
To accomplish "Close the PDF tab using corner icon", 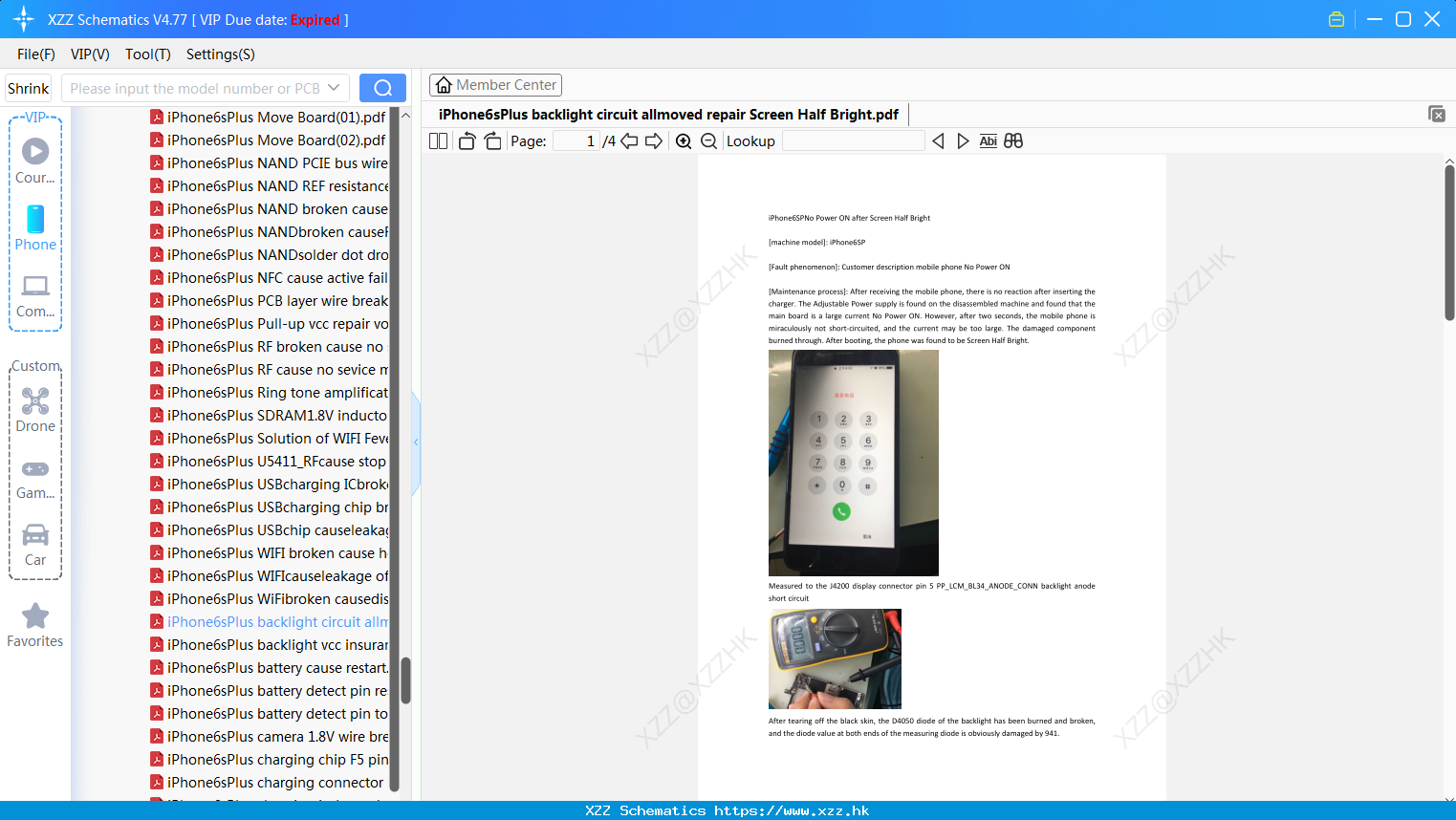I will (1436, 114).
